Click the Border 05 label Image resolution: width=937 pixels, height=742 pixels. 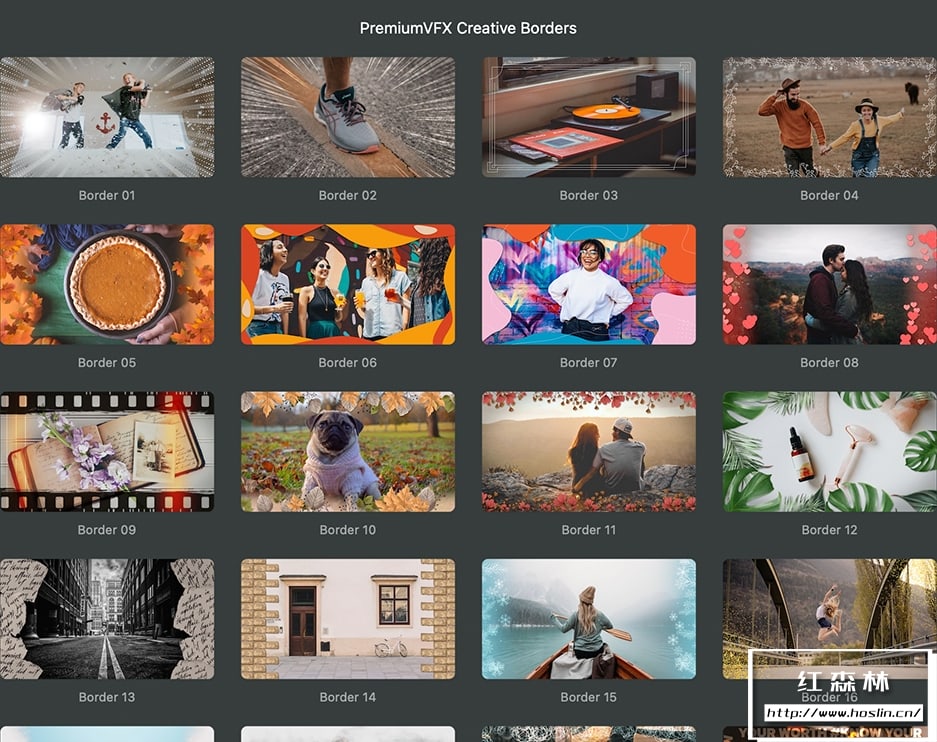pyautogui.click(x=107, y=363)
